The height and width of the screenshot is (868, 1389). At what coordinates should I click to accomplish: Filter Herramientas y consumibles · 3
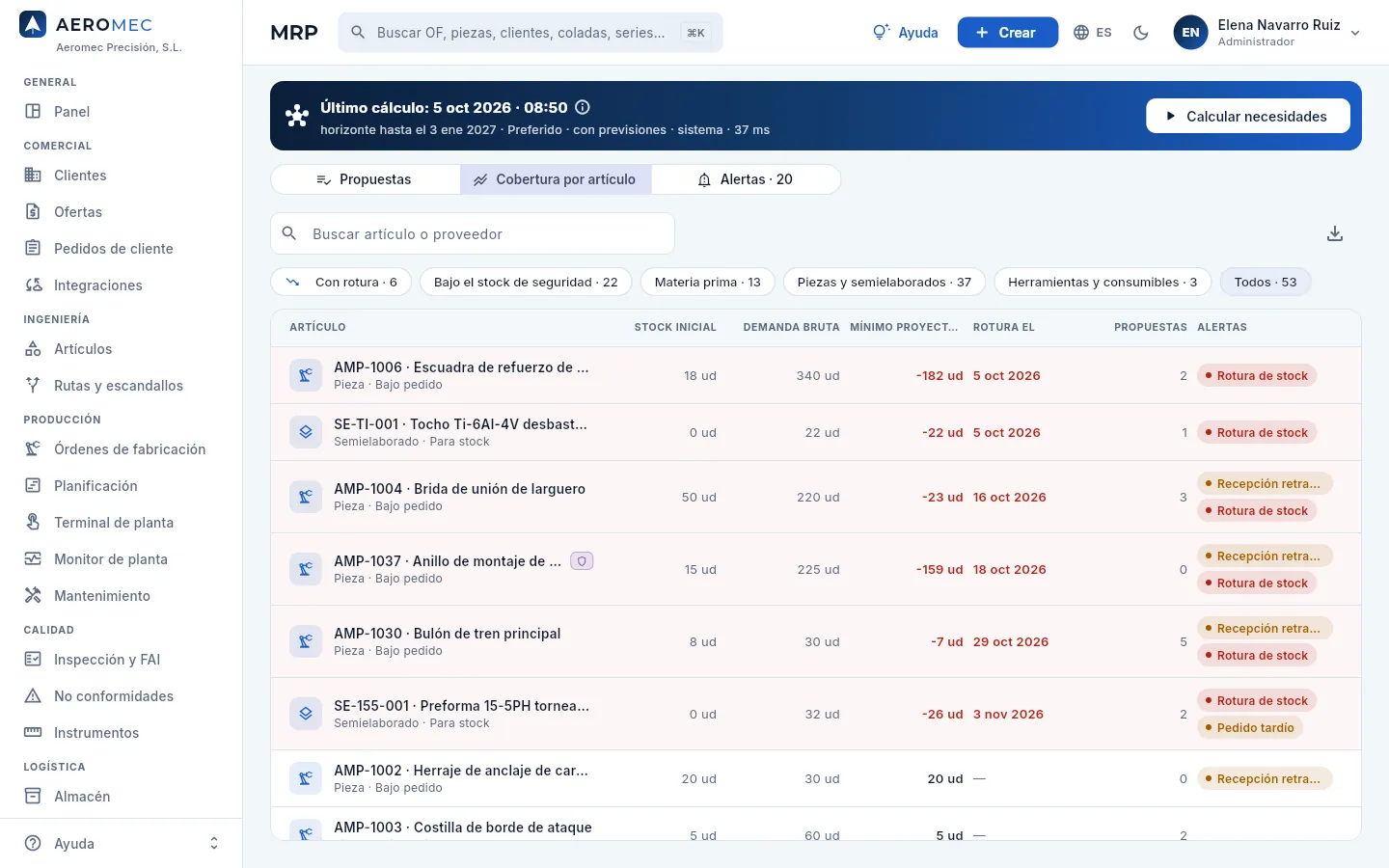tap(1103, 282)
